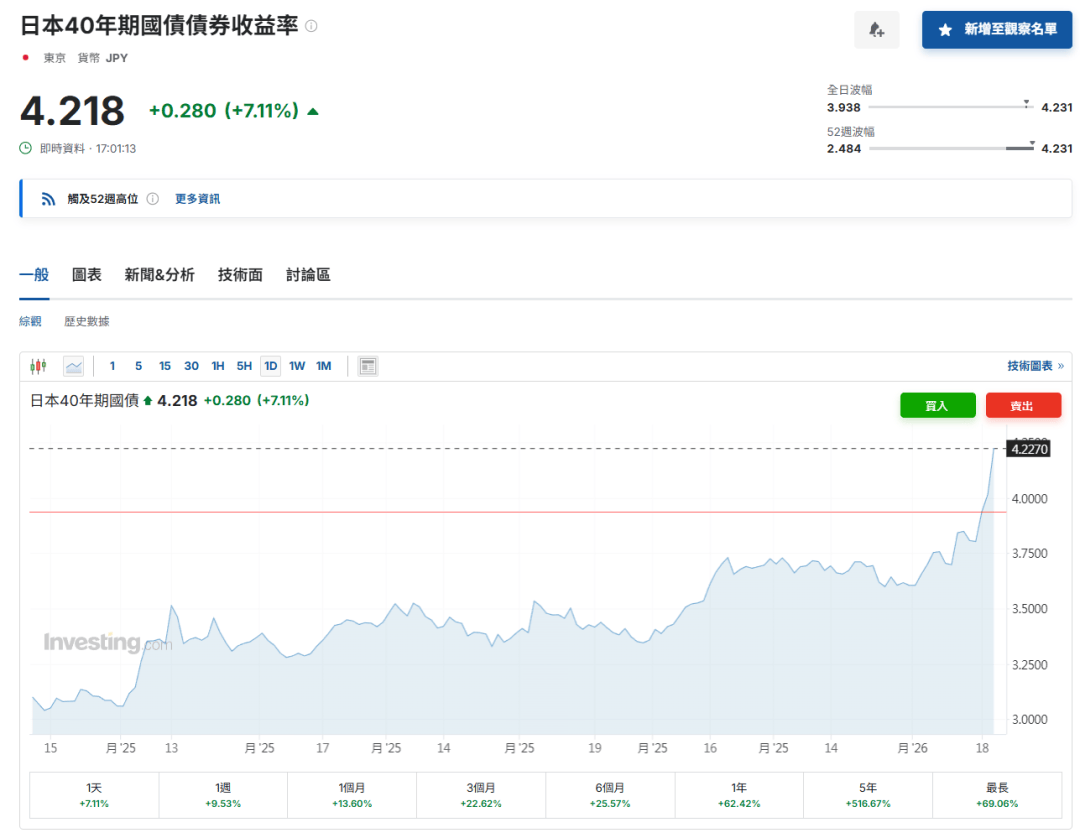
Task: Open the chart layout settings icon
Action: pyautogui.click(x=367, y=365)
